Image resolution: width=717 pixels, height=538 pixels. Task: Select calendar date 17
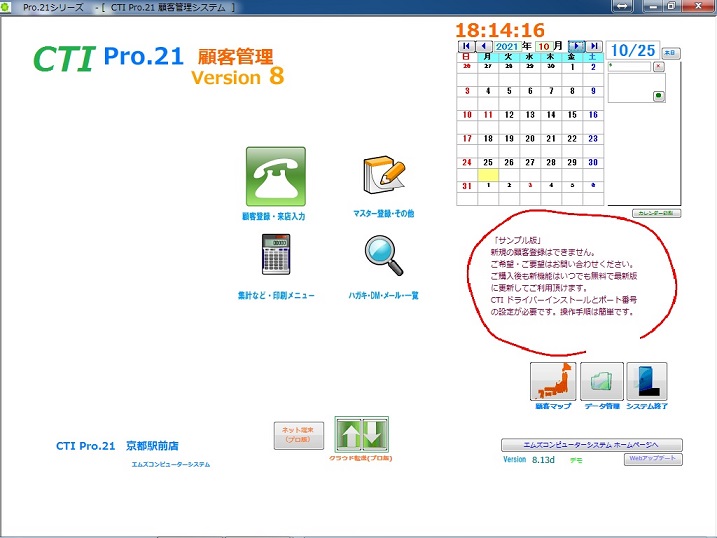point(467,139)
